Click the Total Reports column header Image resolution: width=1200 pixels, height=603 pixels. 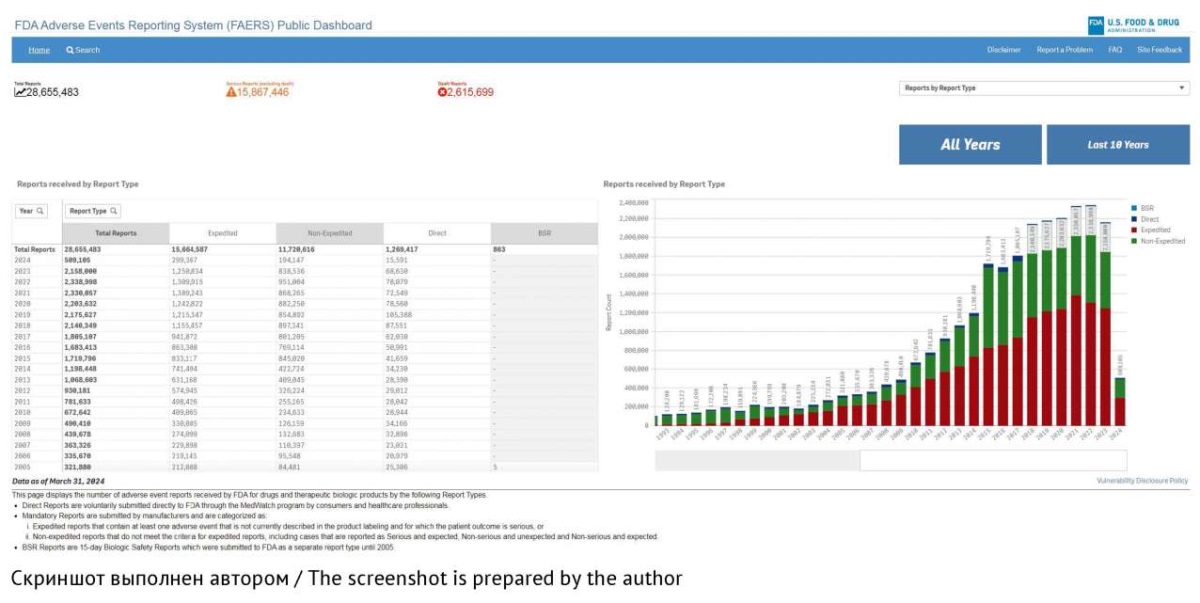(x=116, y=233)
